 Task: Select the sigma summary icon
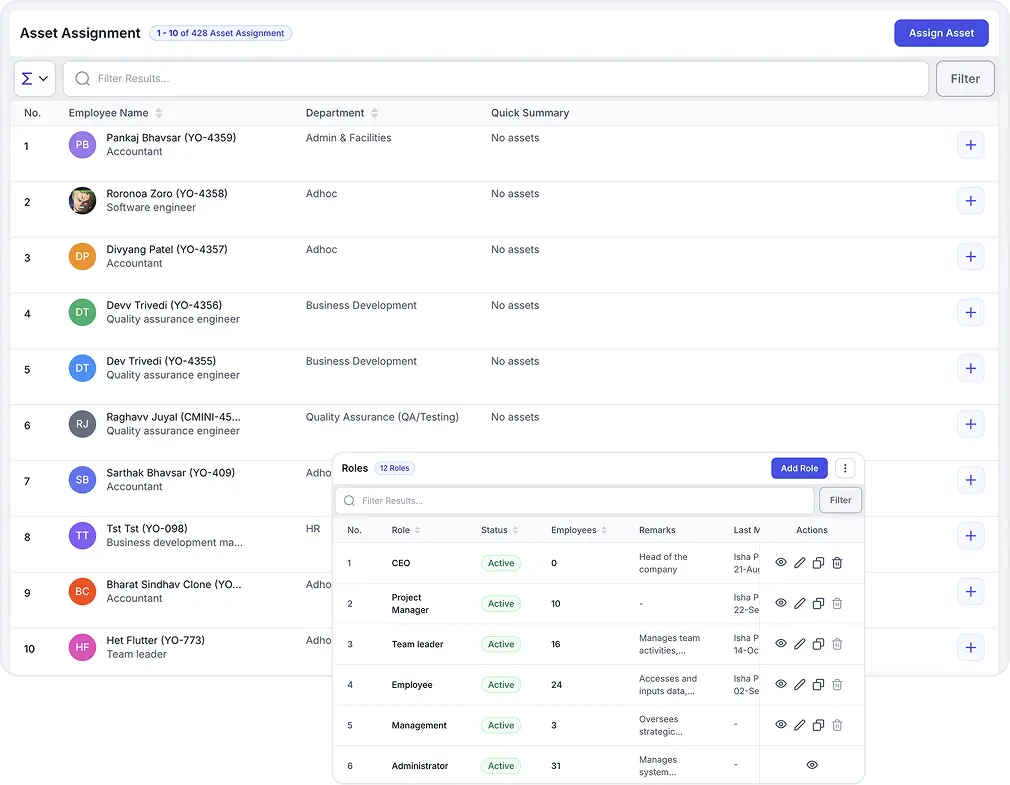pyautogui.click(x=27, y=78)
